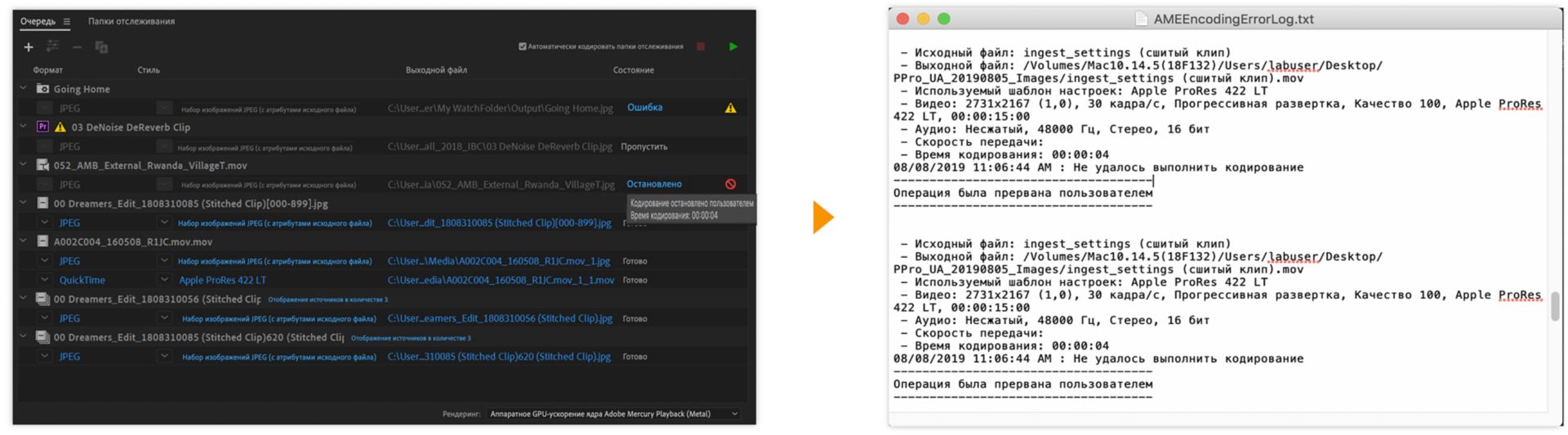The image size is (1568, 435).
Task: Click file icon of A002C004_160508_R1JC.mov.mov
Action: (43, 242)
